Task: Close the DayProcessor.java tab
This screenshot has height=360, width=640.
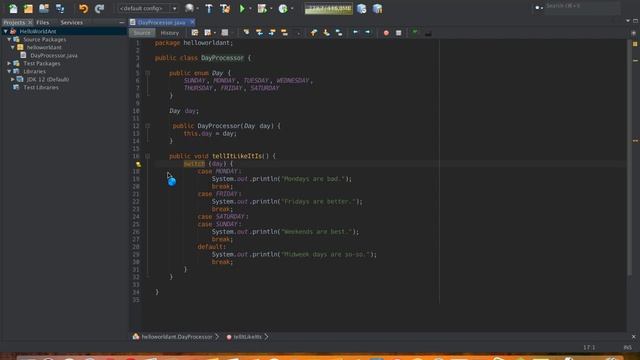Action: tap(192, 22)
